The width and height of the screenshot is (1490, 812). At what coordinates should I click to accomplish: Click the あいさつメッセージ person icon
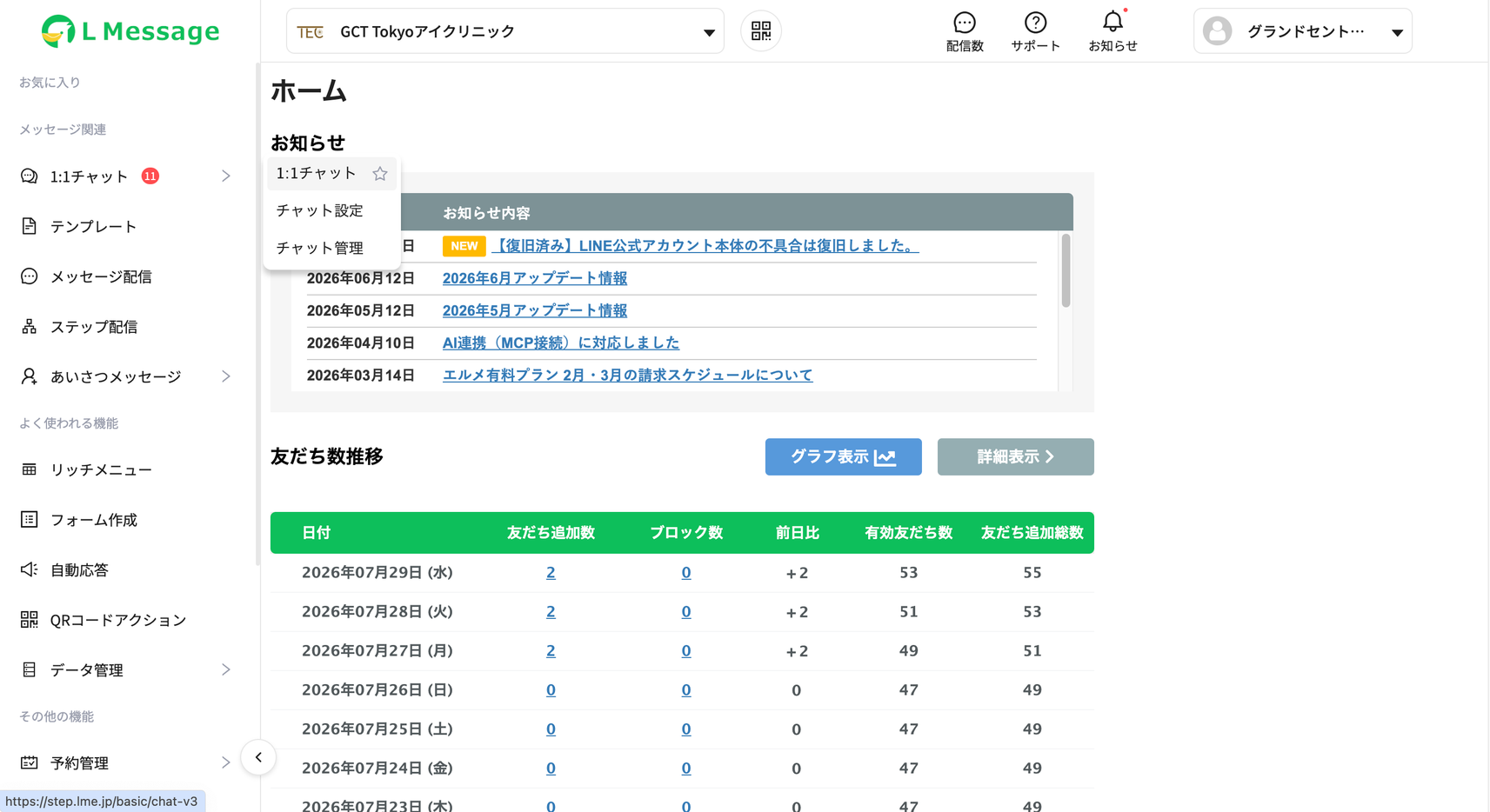click(29, 376)
